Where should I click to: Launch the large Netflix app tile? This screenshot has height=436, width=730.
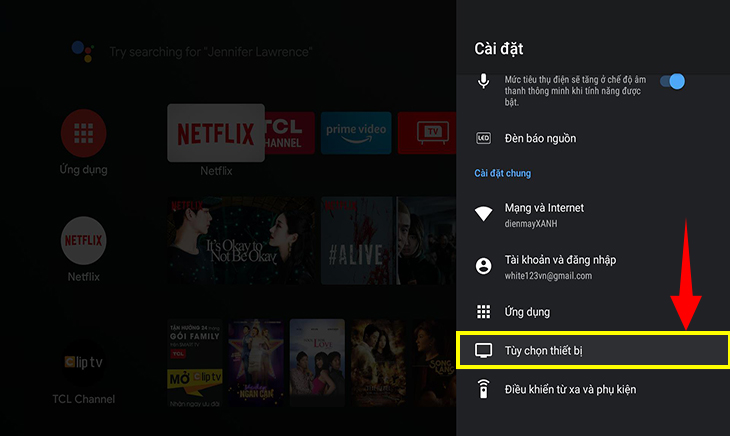(216, 133)
